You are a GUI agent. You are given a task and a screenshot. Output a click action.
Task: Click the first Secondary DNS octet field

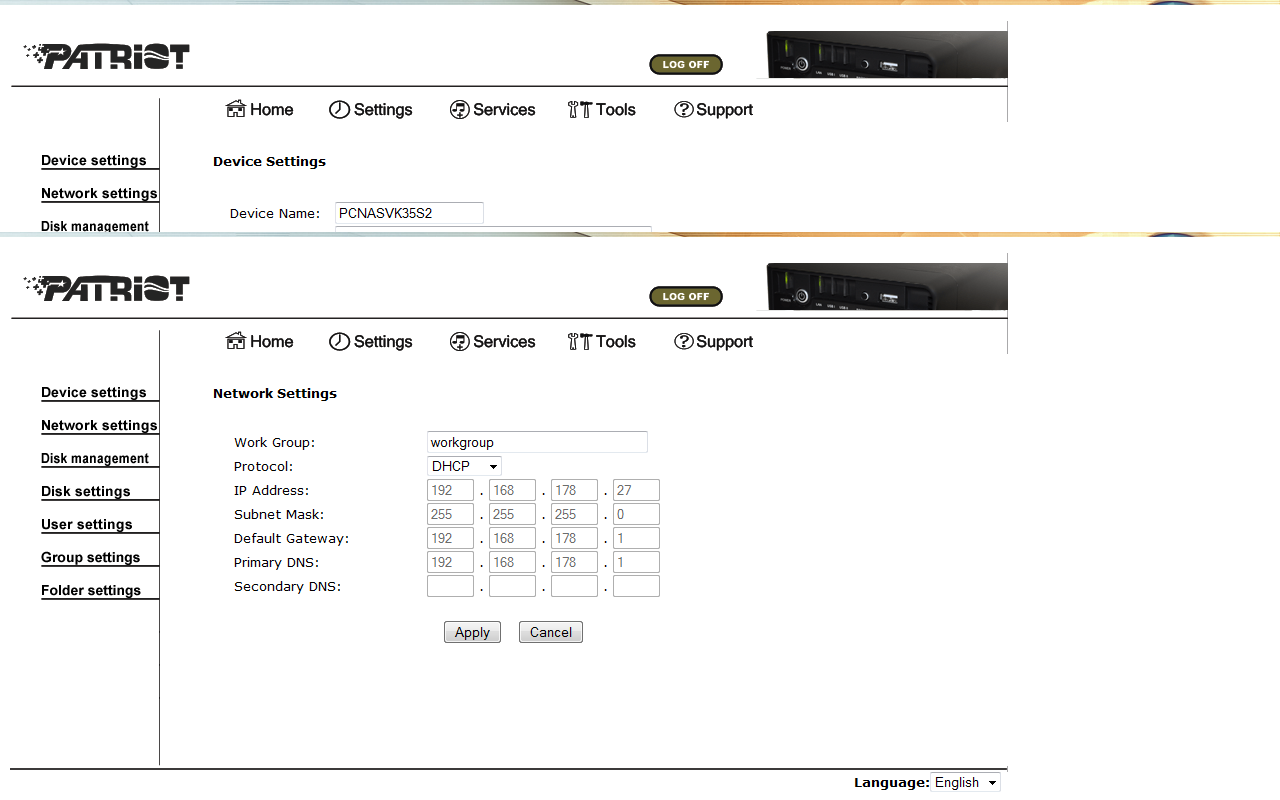click(450, 586)
